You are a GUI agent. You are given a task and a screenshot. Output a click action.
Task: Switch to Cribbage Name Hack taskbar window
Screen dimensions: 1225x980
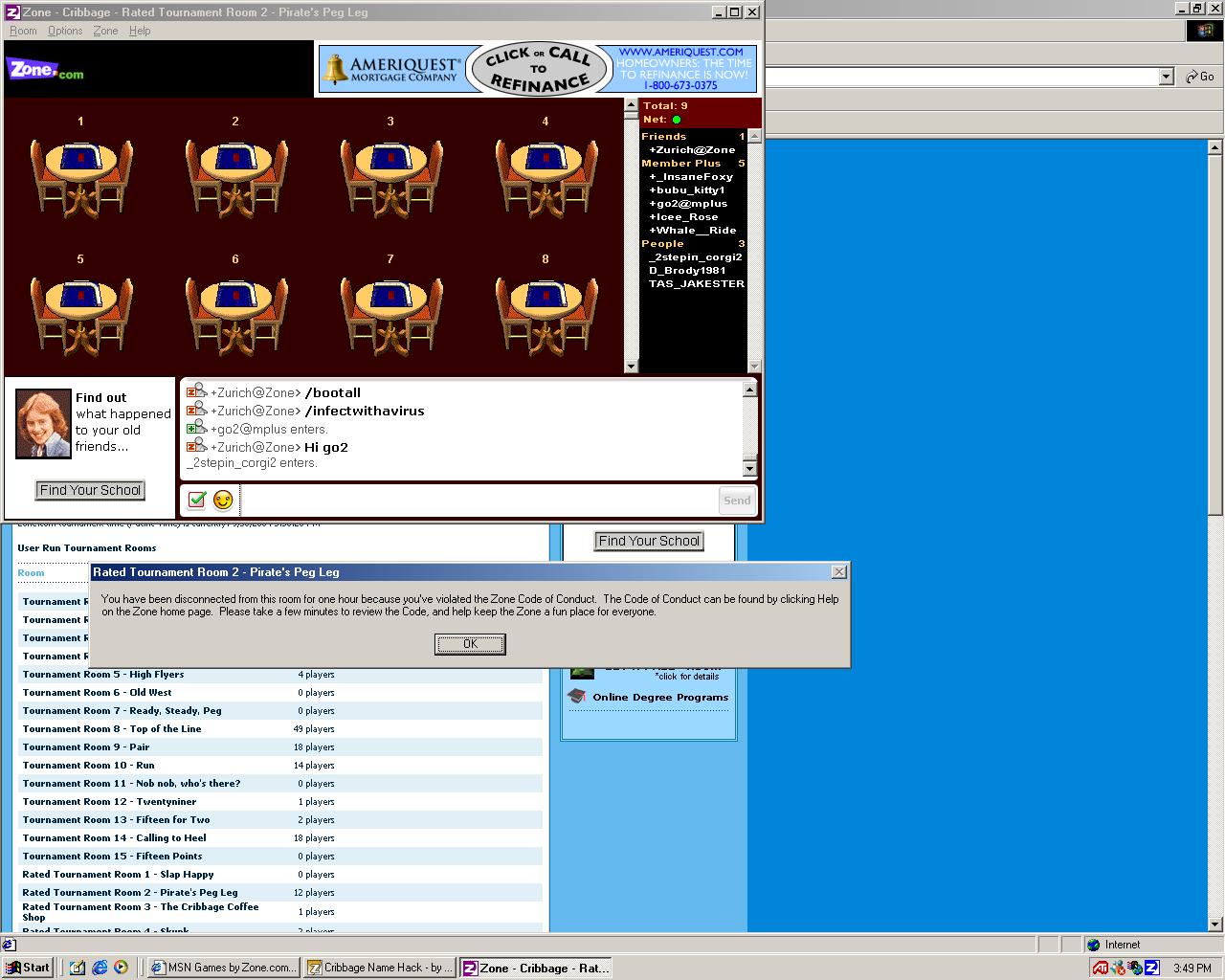380,968
